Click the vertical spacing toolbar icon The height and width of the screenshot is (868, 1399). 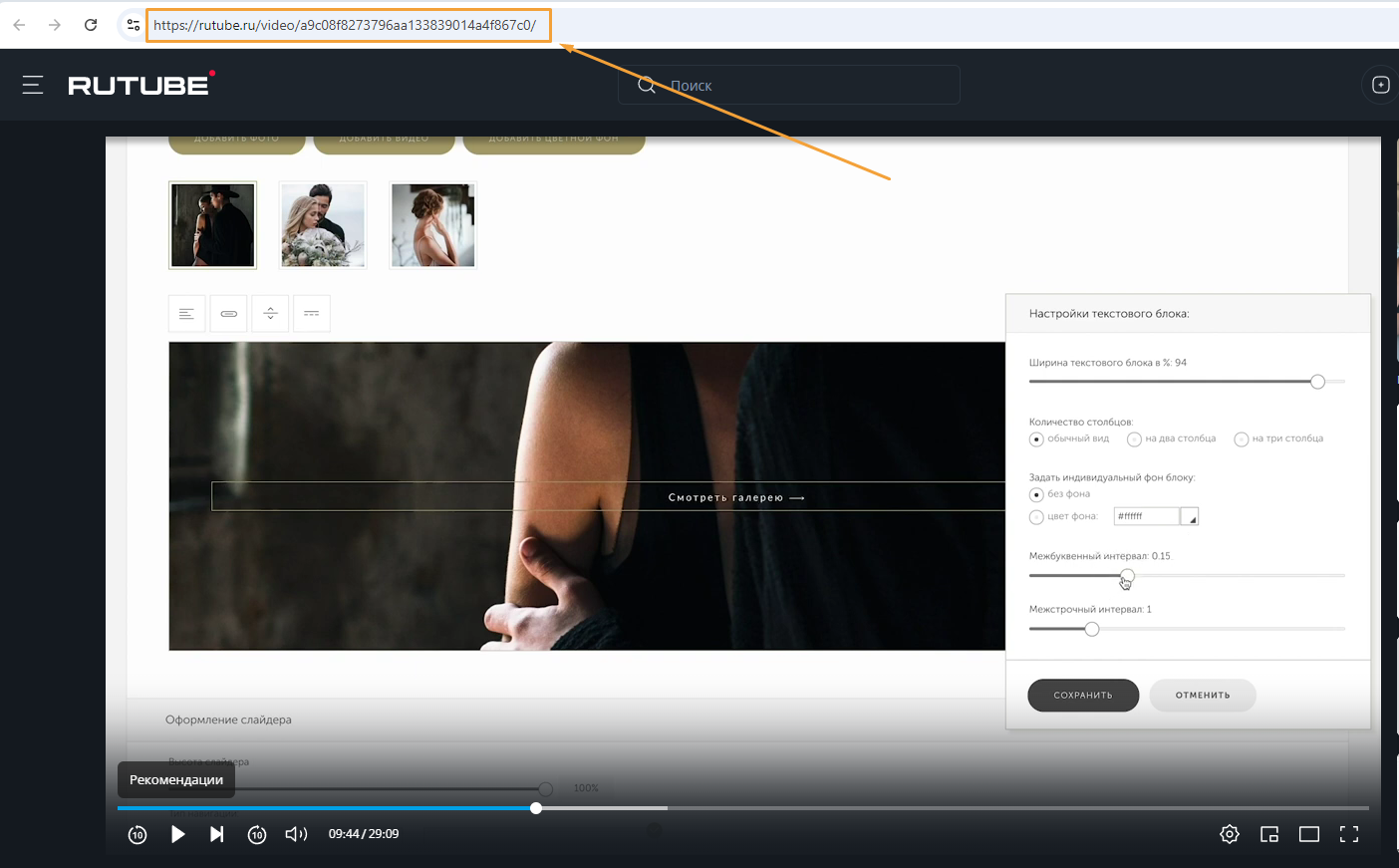pyautogui.click(x=270, y=314)
